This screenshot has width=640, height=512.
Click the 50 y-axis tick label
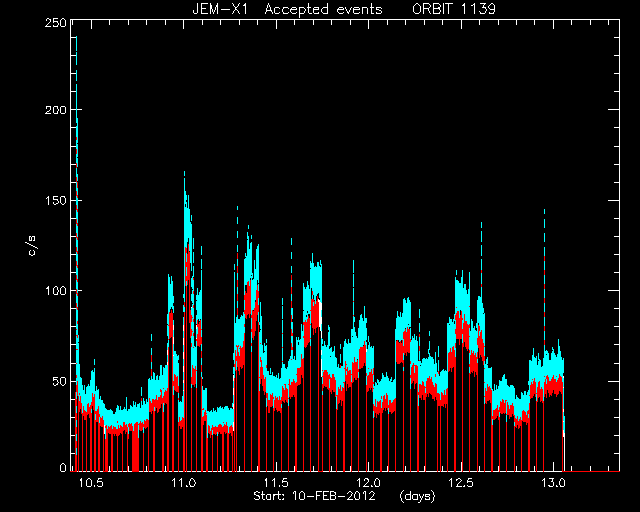click(59, 381)
